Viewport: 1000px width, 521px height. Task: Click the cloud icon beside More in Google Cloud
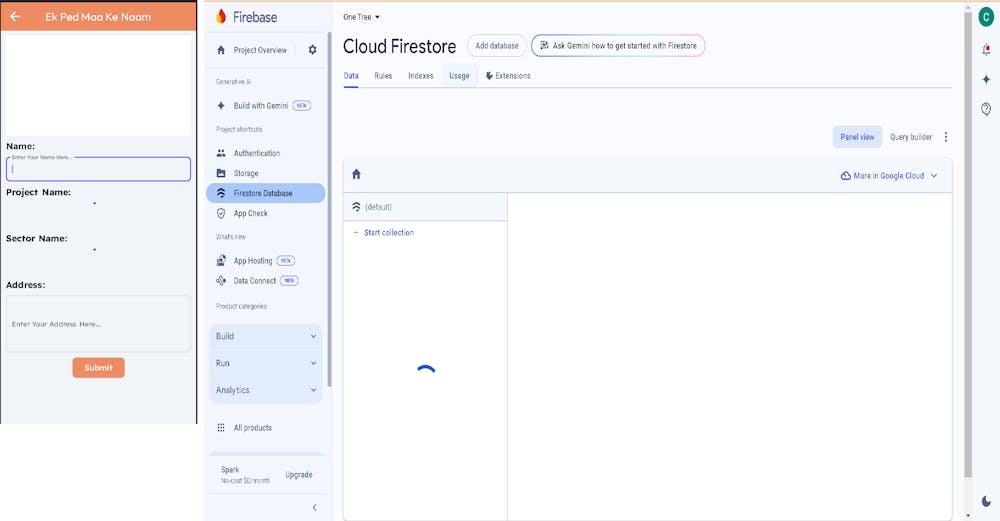846,175
